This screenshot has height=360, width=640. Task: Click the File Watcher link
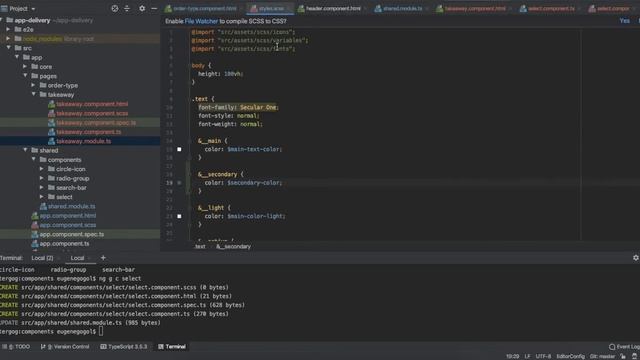click(201, 21)
